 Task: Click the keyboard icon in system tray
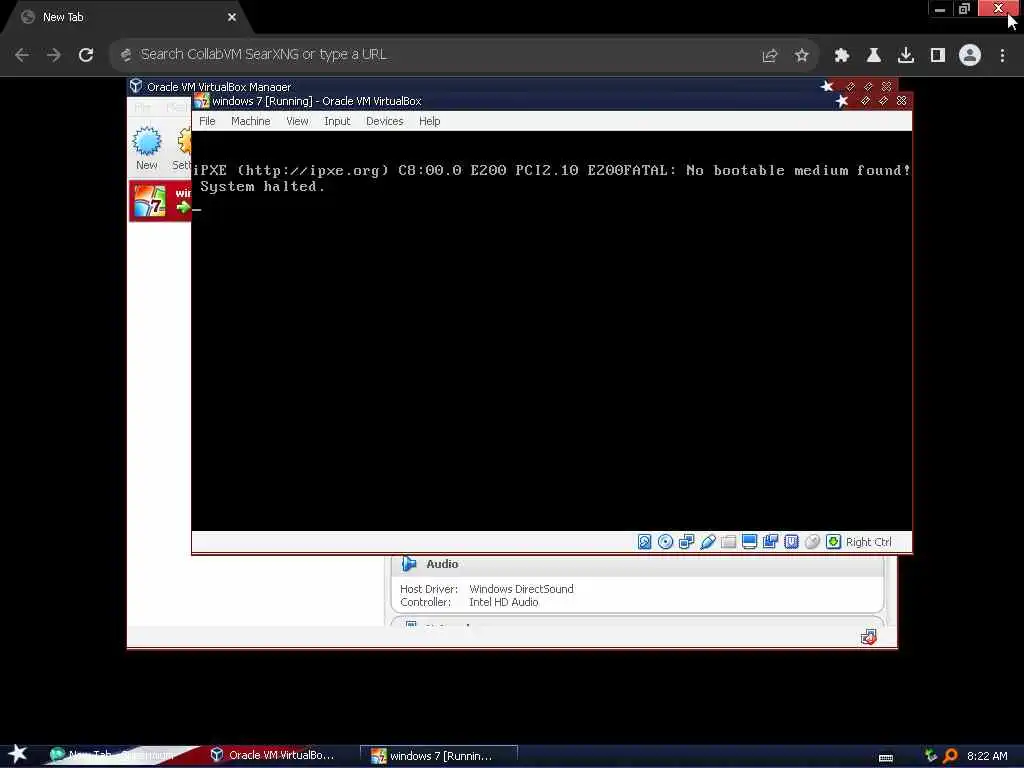tap(886, 756)
